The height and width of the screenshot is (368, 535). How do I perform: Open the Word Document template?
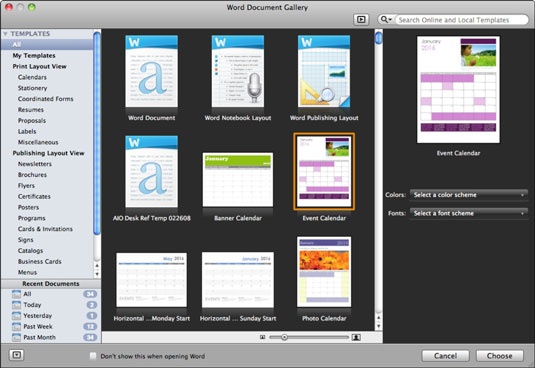coord(151,71)
